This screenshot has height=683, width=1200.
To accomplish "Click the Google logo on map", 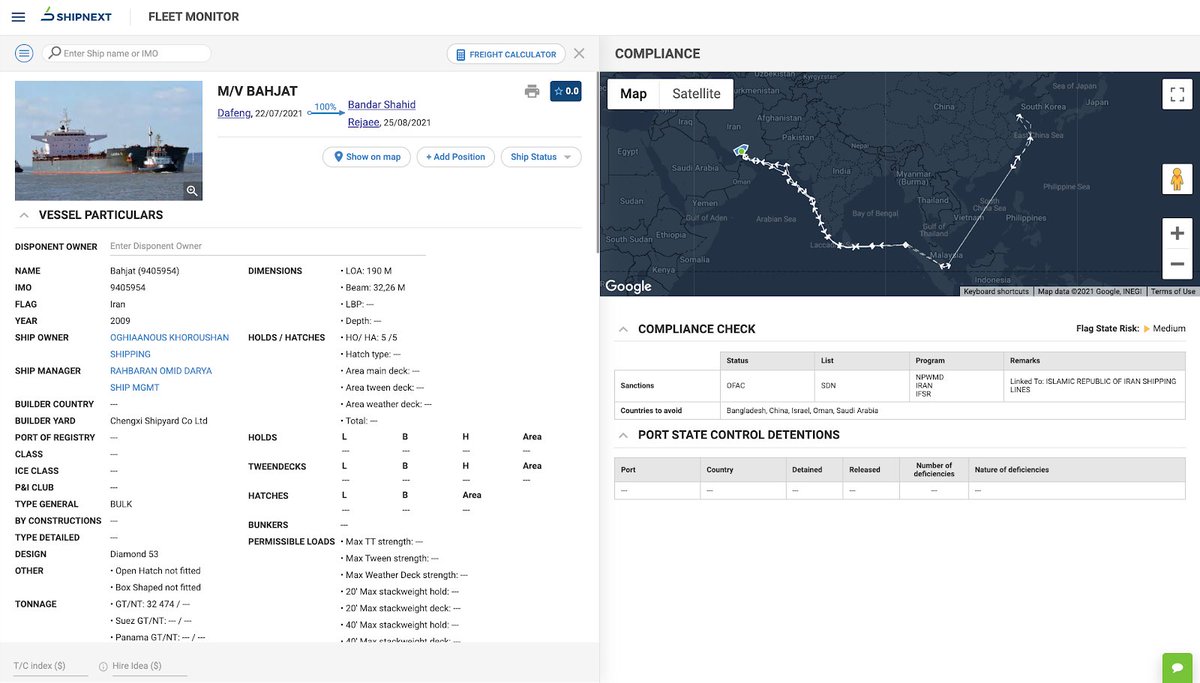I will click(628, 286).
